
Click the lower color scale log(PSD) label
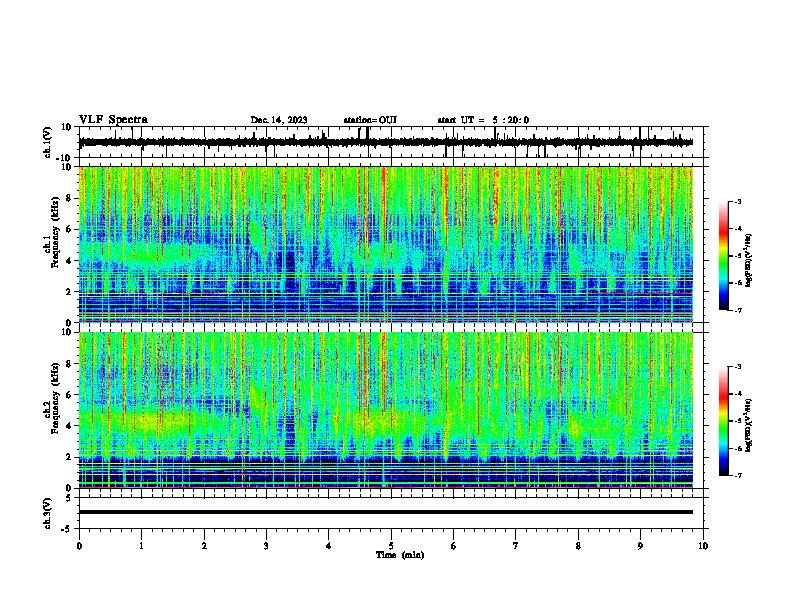pos(750,426)
